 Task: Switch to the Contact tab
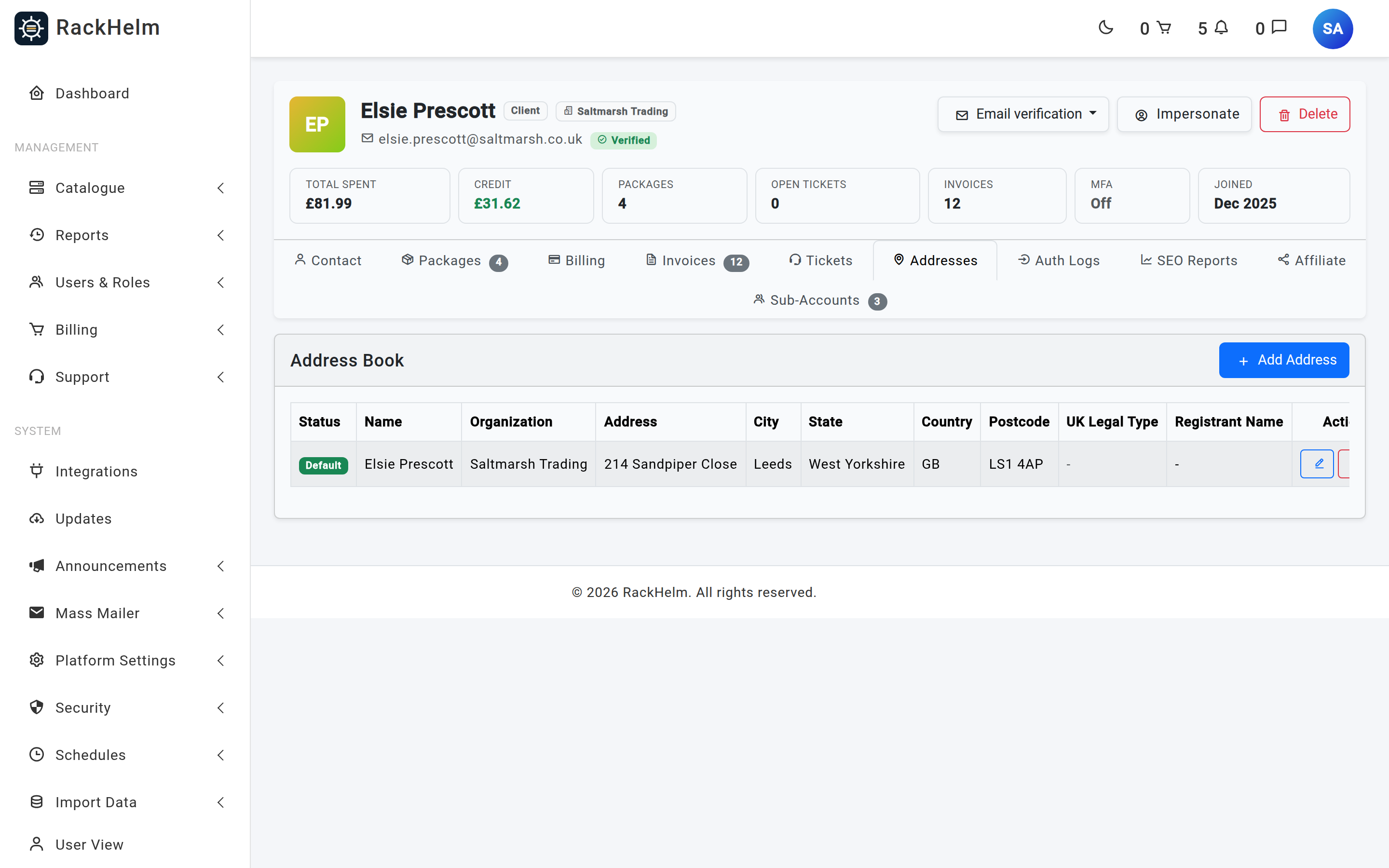[328, 260]
